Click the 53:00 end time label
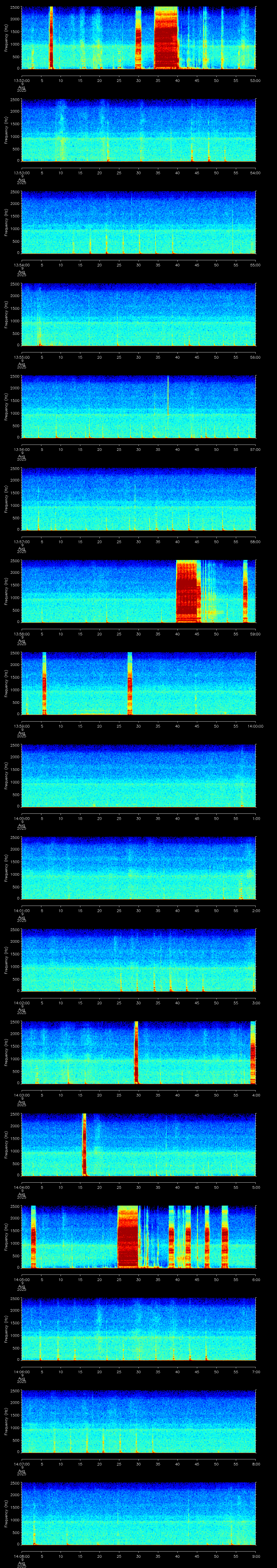Image resolution: width=277 pixels, height=1568 pixels. coord(255,80)
